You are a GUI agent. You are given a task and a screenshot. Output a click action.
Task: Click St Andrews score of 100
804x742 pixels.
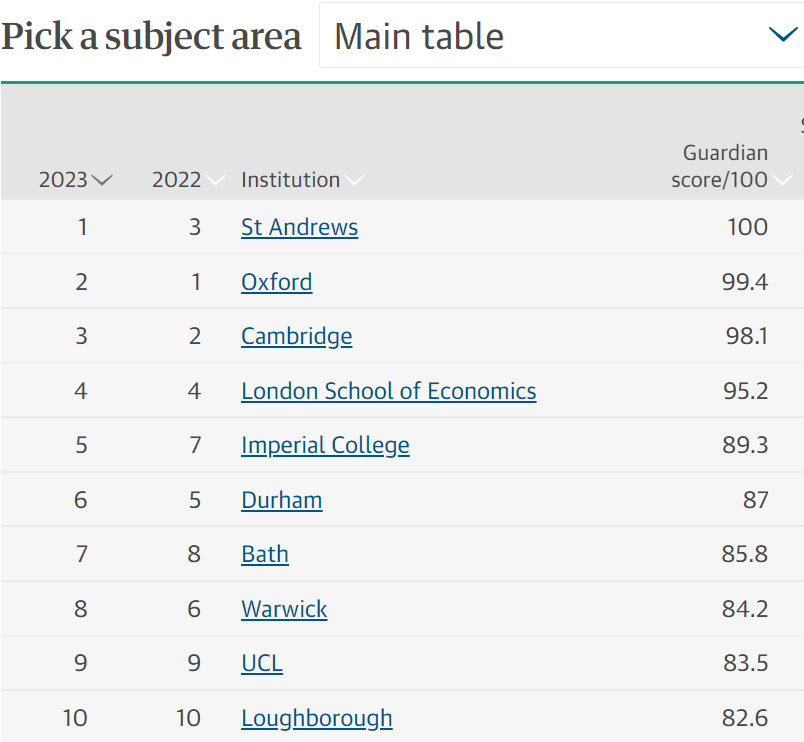click(747, 227)
